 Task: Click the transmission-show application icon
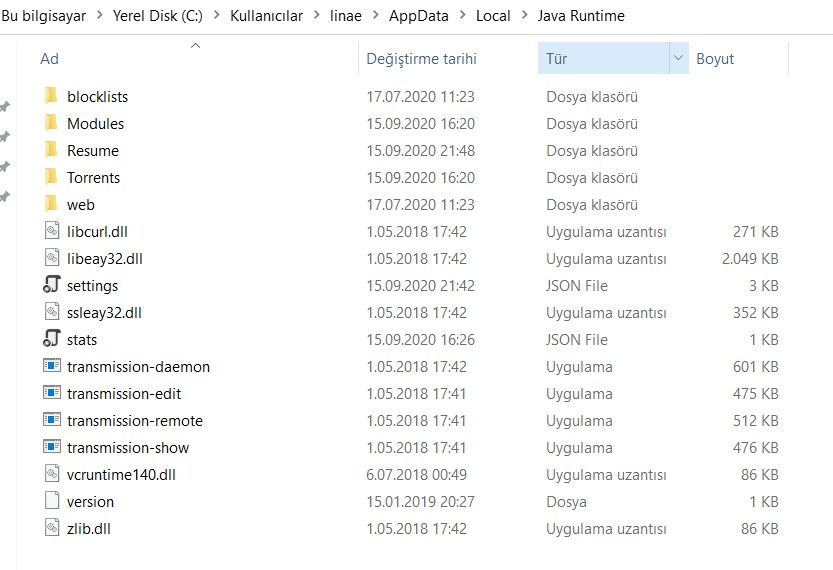point(52,447)
